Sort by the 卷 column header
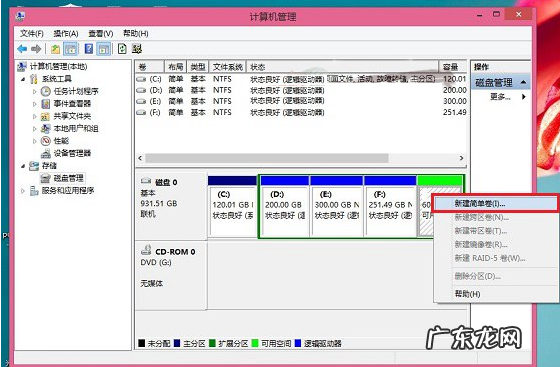 150,67
